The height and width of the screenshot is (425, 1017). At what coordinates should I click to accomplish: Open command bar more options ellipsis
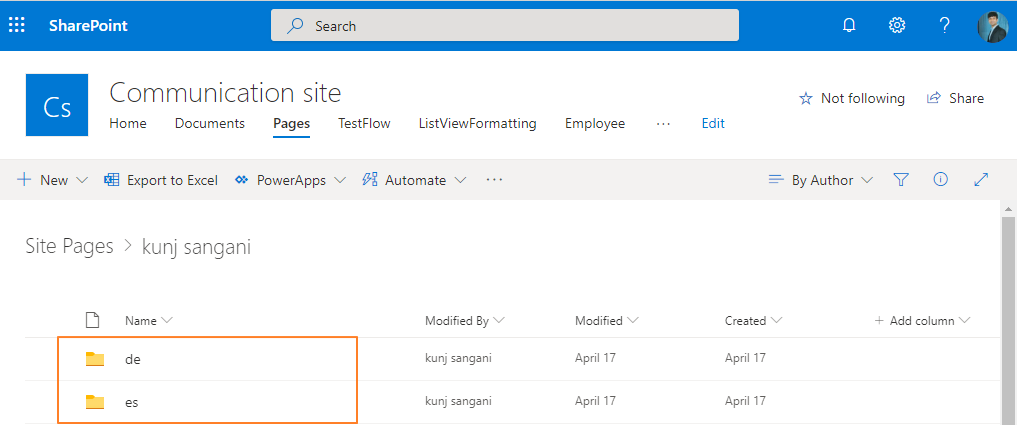[494, 180]
